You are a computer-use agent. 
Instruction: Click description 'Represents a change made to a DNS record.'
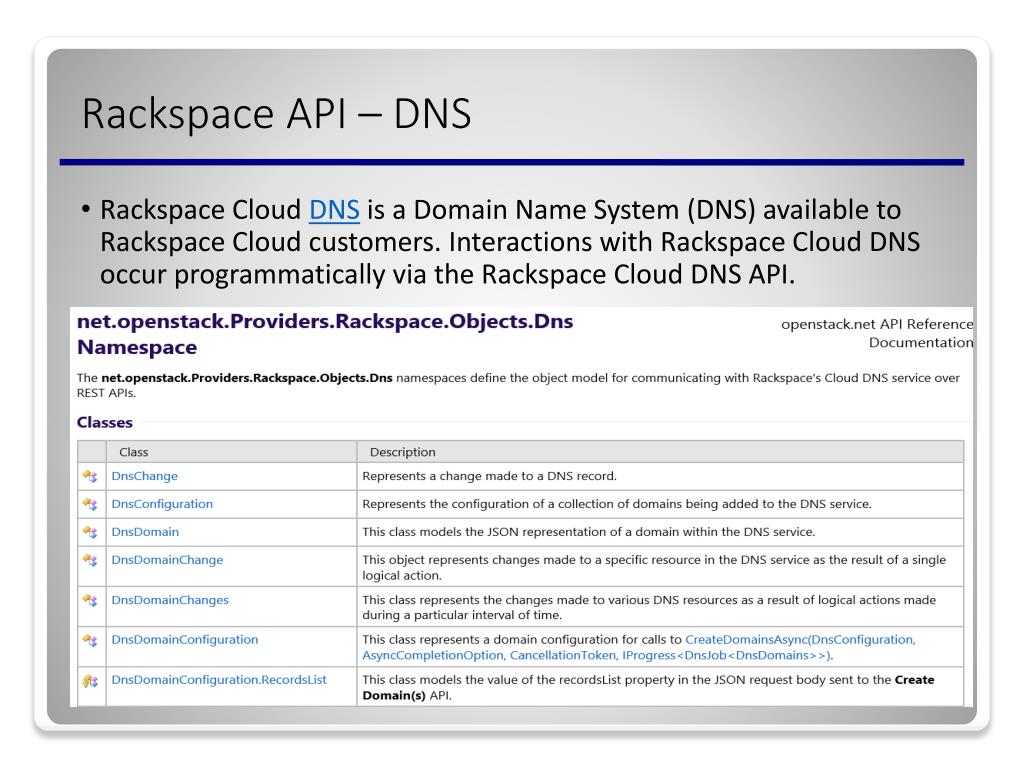489,476
